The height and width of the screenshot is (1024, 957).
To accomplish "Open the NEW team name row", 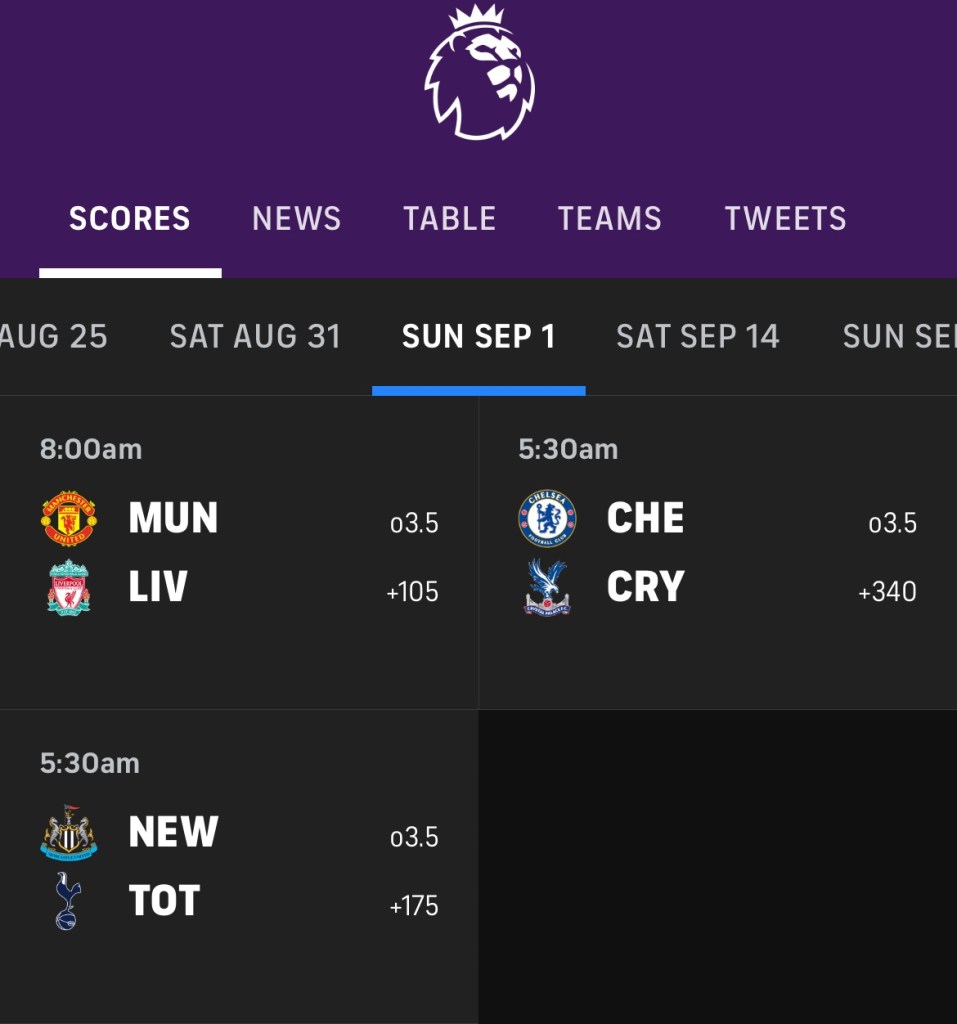I will tap(173, 832).
